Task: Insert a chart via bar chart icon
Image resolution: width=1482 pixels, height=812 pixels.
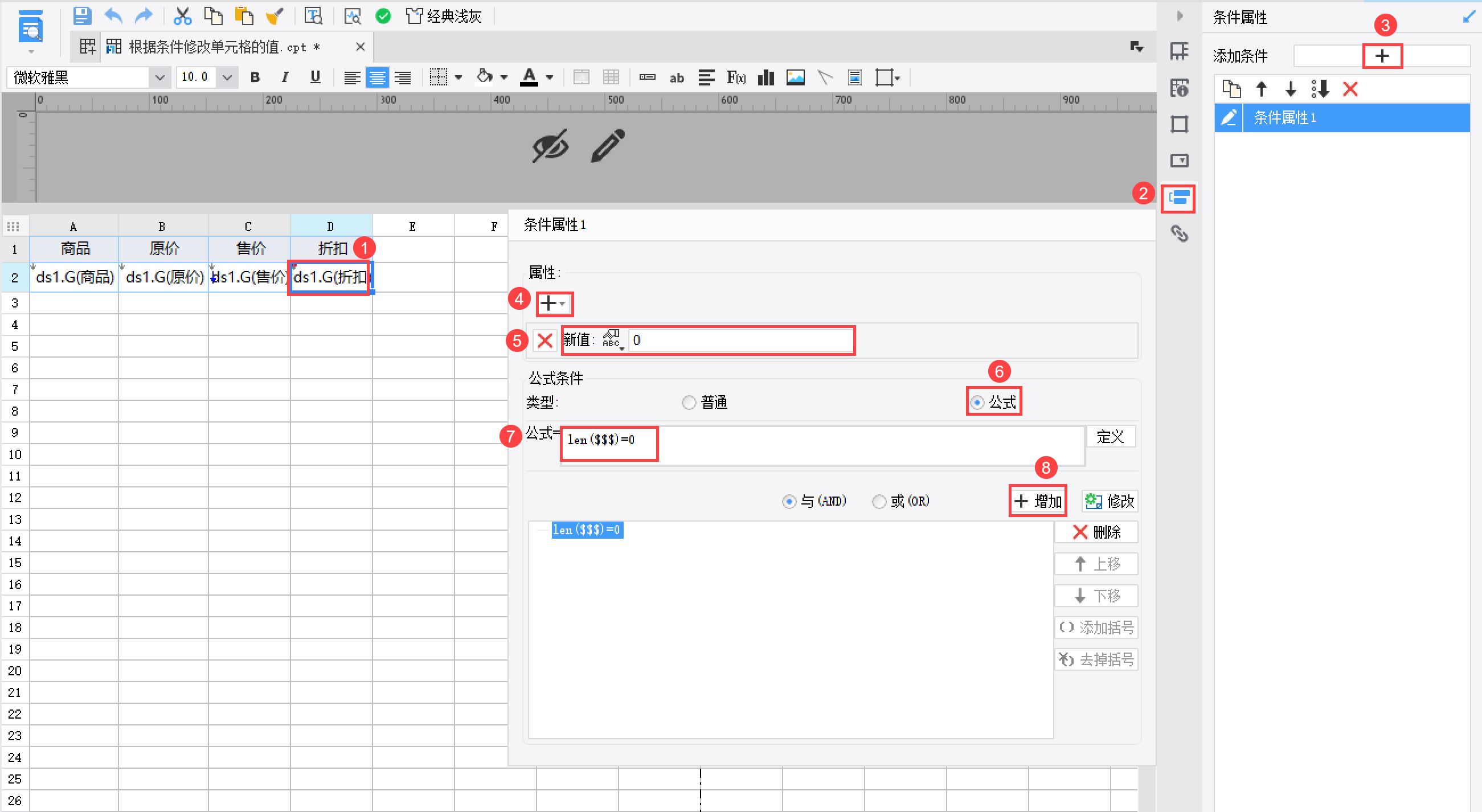Action: coord(765,77)
